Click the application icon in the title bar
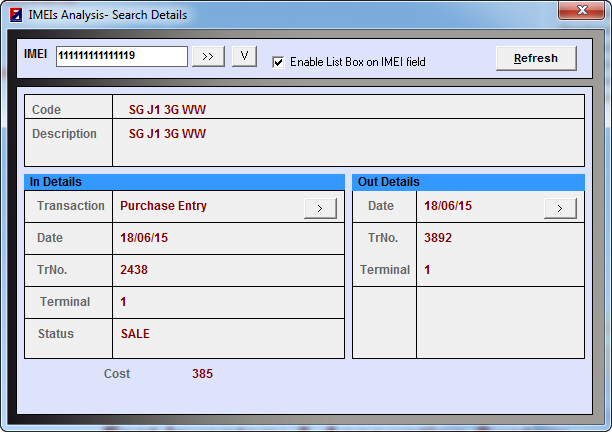The height and width of the screenshot is (432, 612). [15, 15]
